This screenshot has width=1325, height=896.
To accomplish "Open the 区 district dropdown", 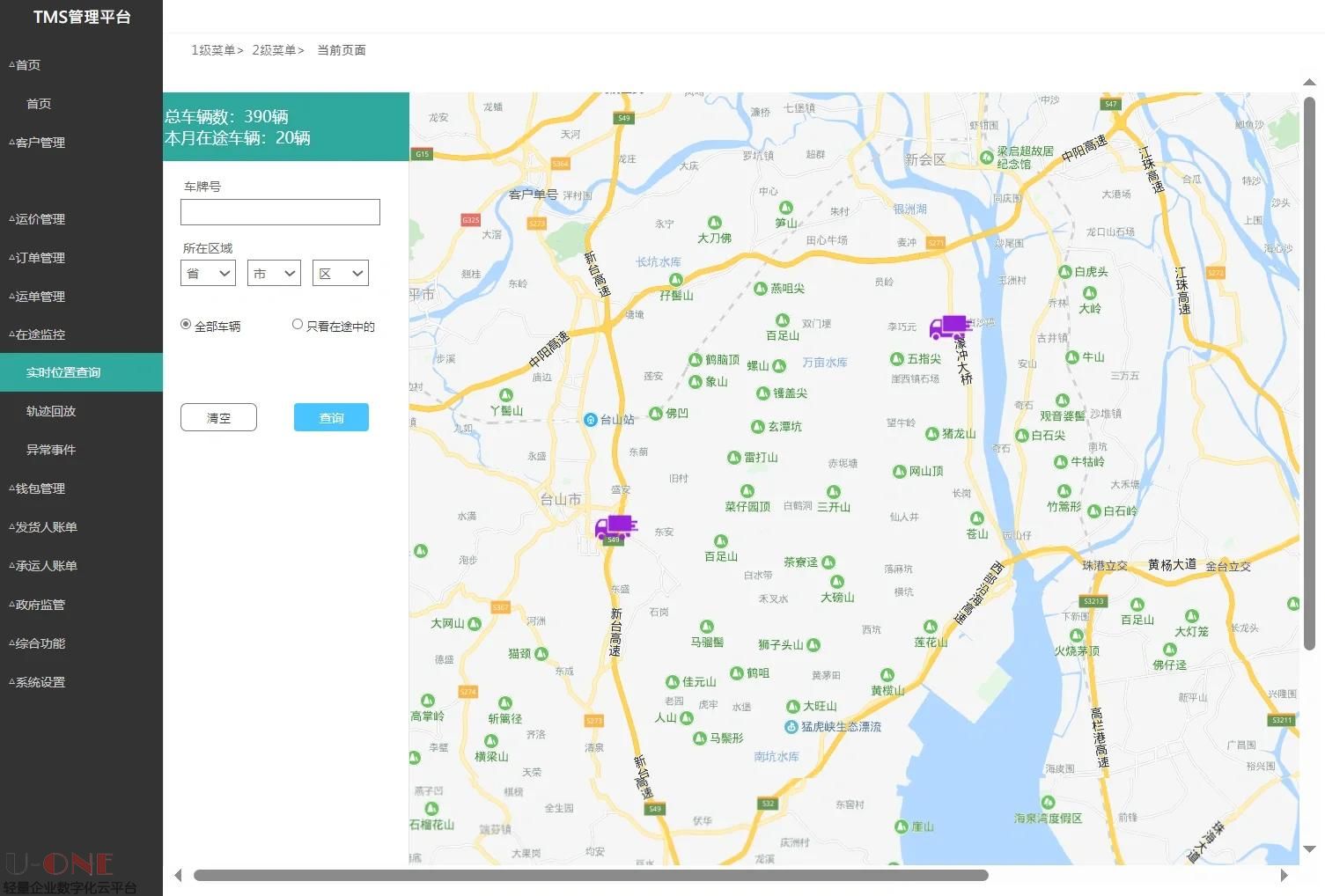I will pos(341,273).
